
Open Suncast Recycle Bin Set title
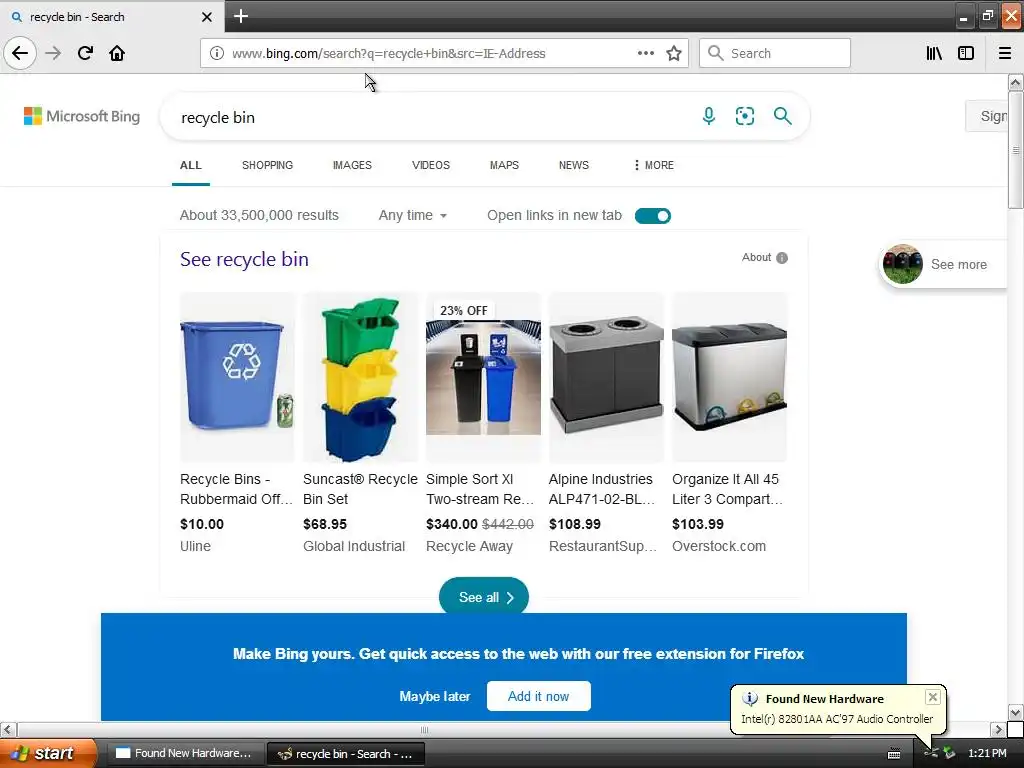pos(360,489)
